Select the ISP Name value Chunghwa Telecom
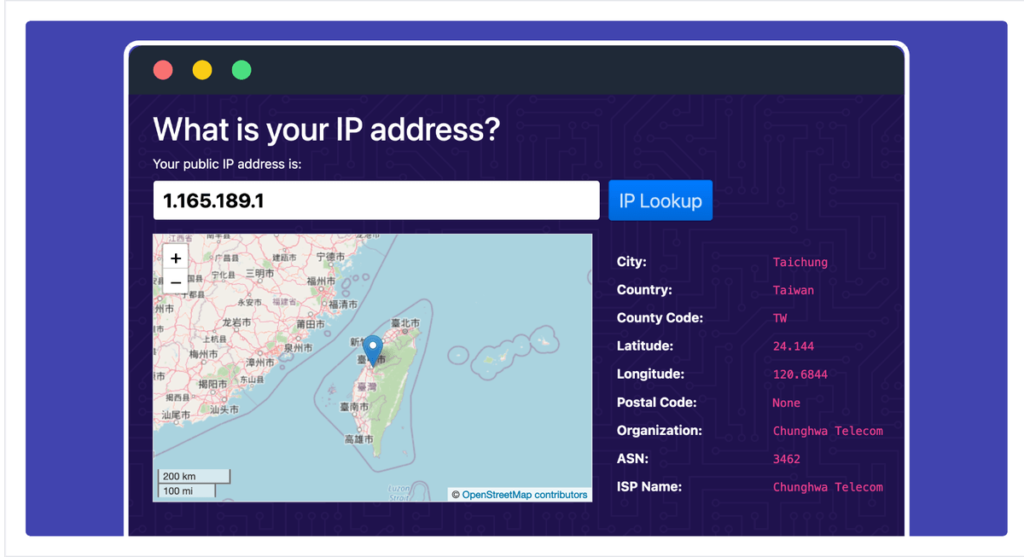 tap(828, 487)
